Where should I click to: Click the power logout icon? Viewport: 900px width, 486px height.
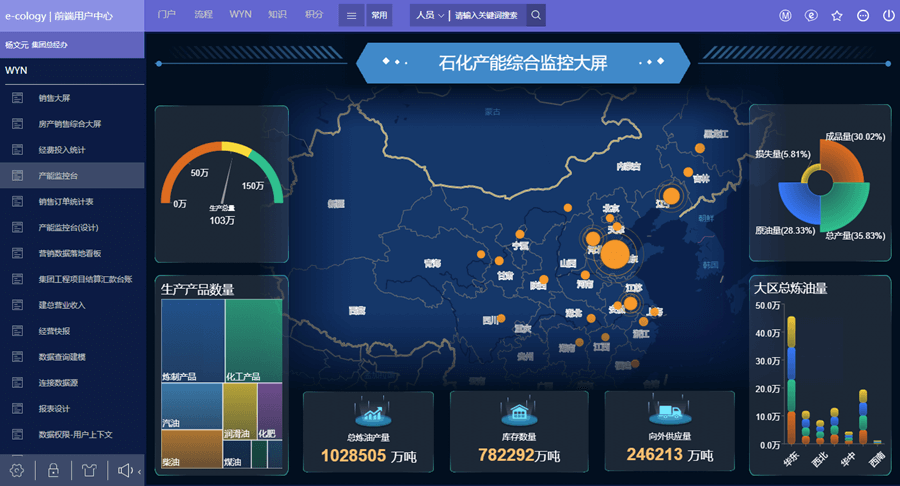pos(888,16)
